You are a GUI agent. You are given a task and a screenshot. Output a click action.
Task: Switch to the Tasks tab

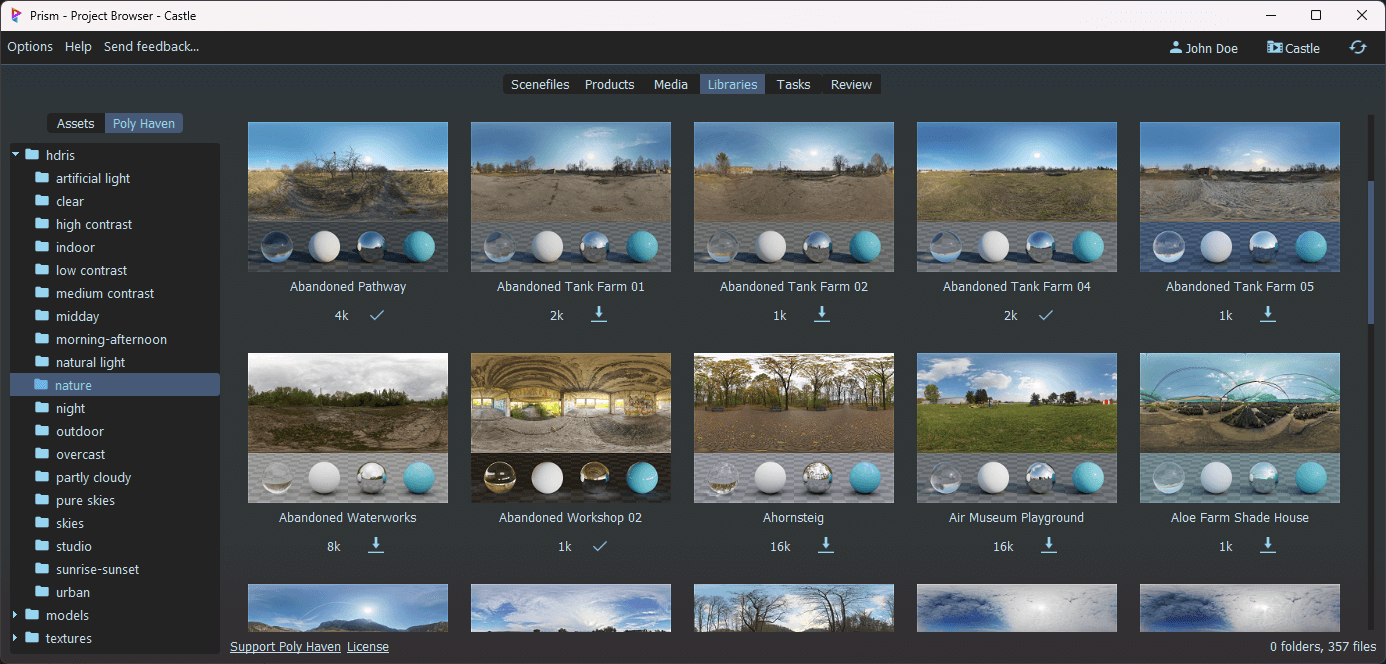tap(794, 85)
